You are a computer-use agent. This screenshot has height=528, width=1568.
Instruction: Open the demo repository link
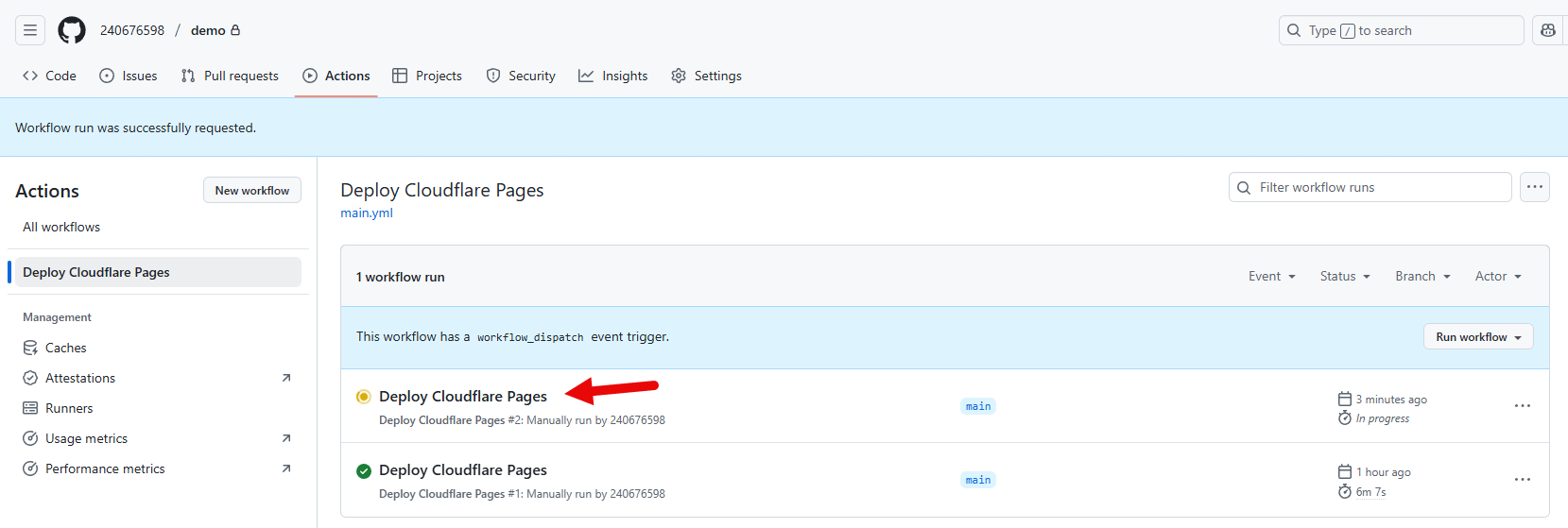208,30
